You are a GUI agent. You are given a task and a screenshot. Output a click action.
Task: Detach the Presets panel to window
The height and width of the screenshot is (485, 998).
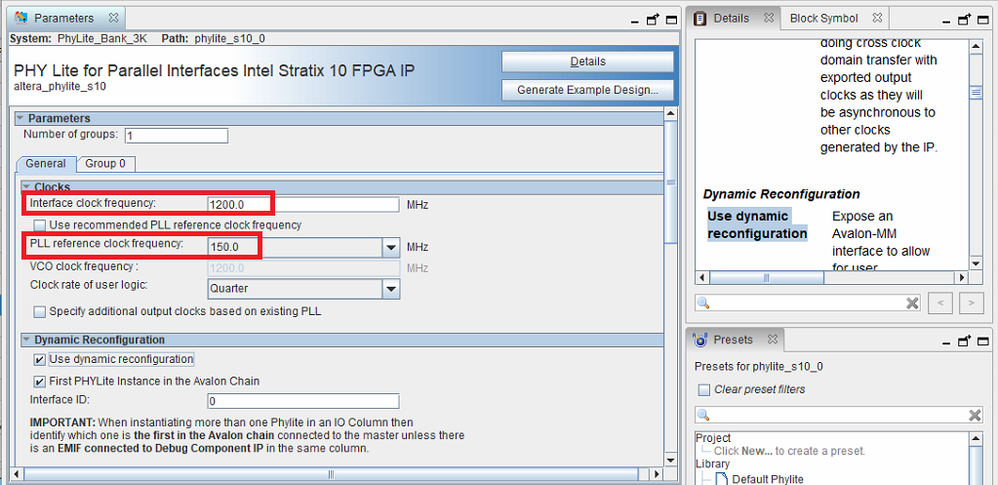pos(964,341)
